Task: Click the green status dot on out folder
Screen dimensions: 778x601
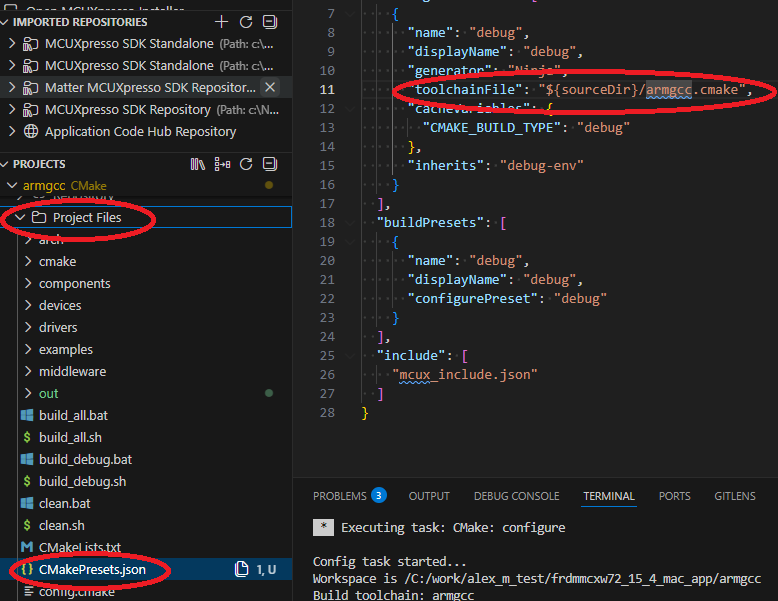Action: pos(269,393)
